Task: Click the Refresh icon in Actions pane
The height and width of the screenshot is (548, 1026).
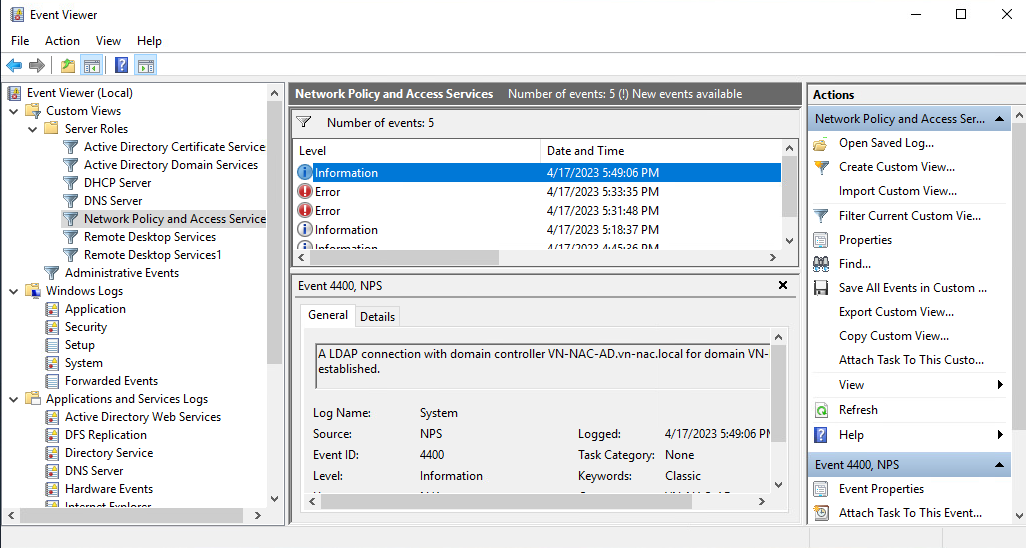Action: [x=821, y=410]
